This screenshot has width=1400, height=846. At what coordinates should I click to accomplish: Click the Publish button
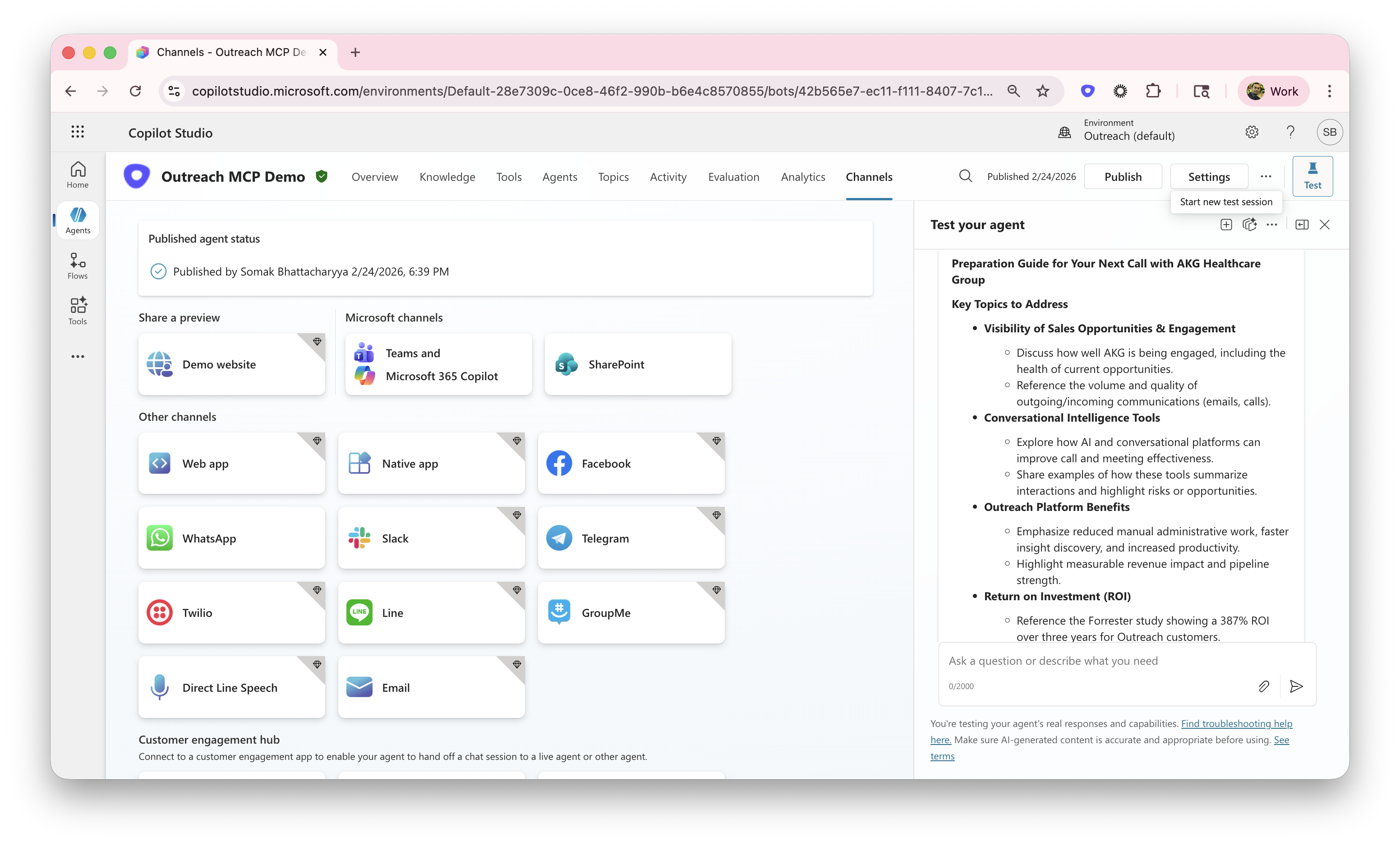1123,177
